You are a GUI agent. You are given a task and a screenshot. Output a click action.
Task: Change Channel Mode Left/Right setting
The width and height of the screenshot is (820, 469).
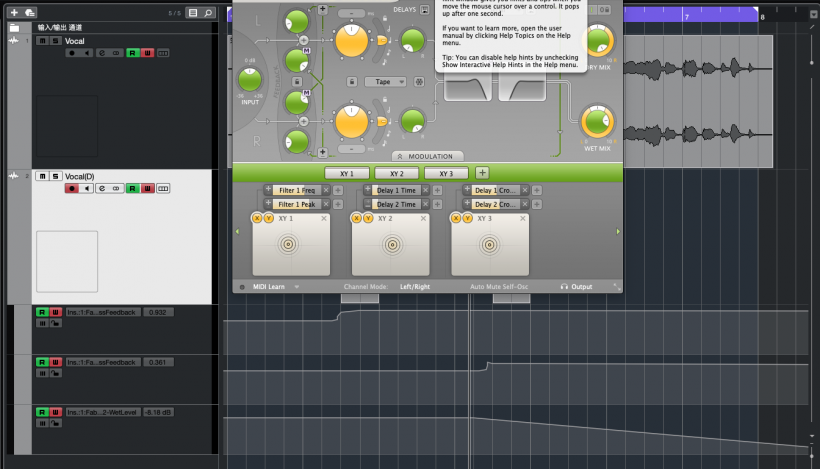(415, 287)
